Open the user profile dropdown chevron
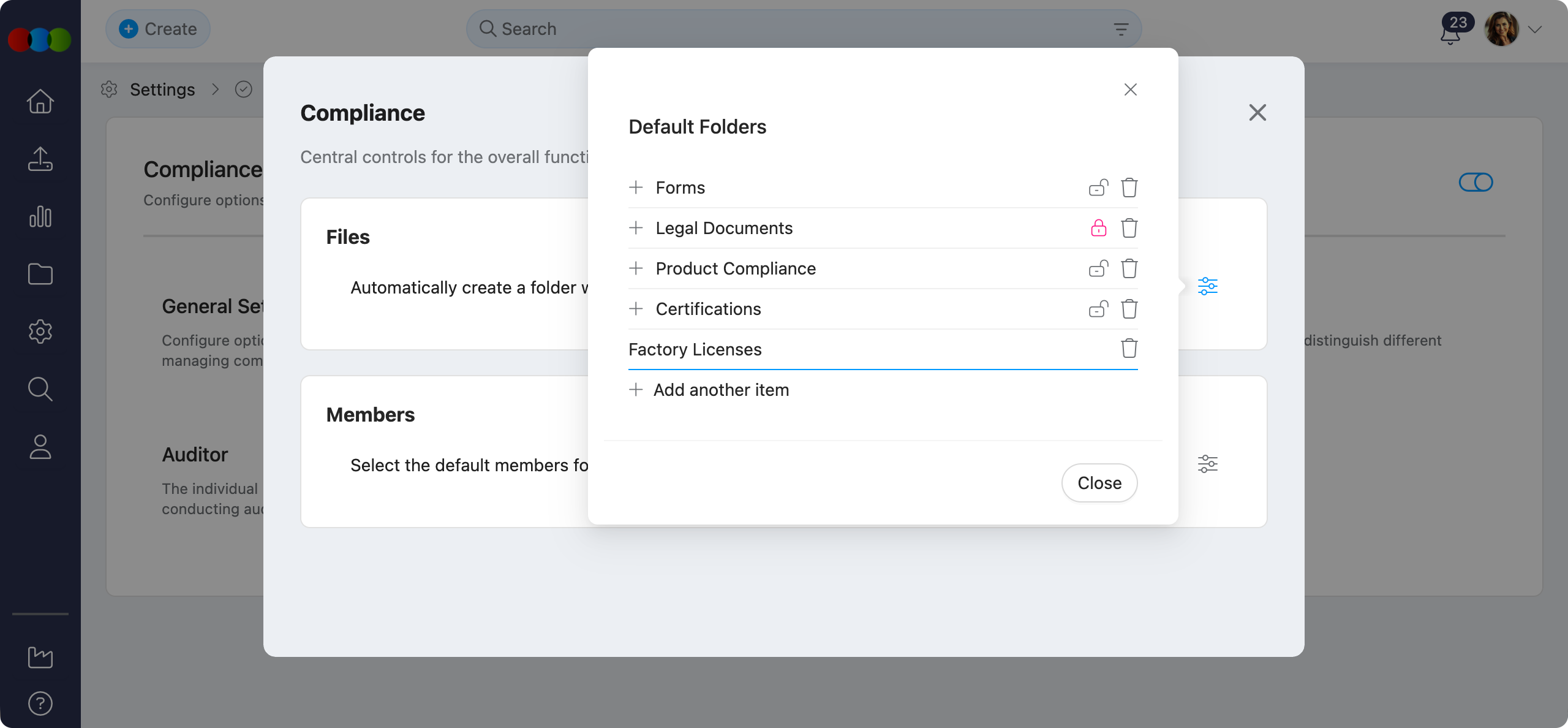The width and height of the screenshot is (1568, 728). 1534,29
